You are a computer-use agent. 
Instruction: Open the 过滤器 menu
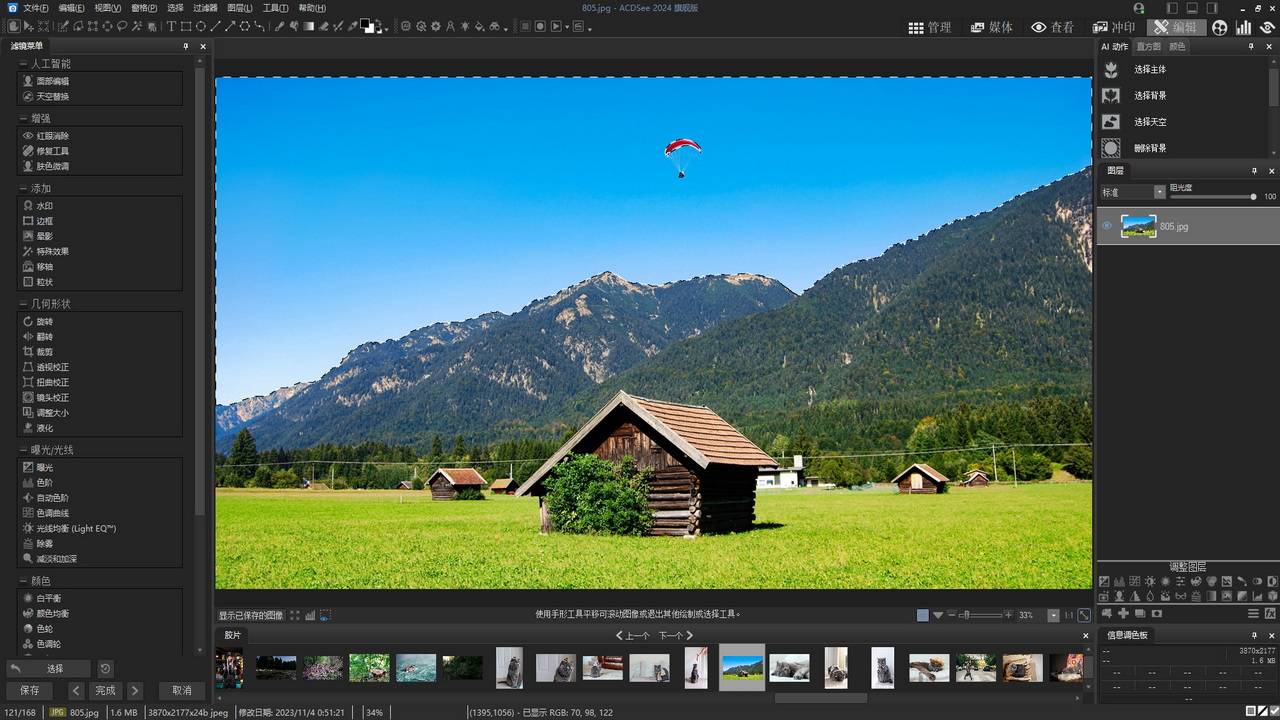205,8
